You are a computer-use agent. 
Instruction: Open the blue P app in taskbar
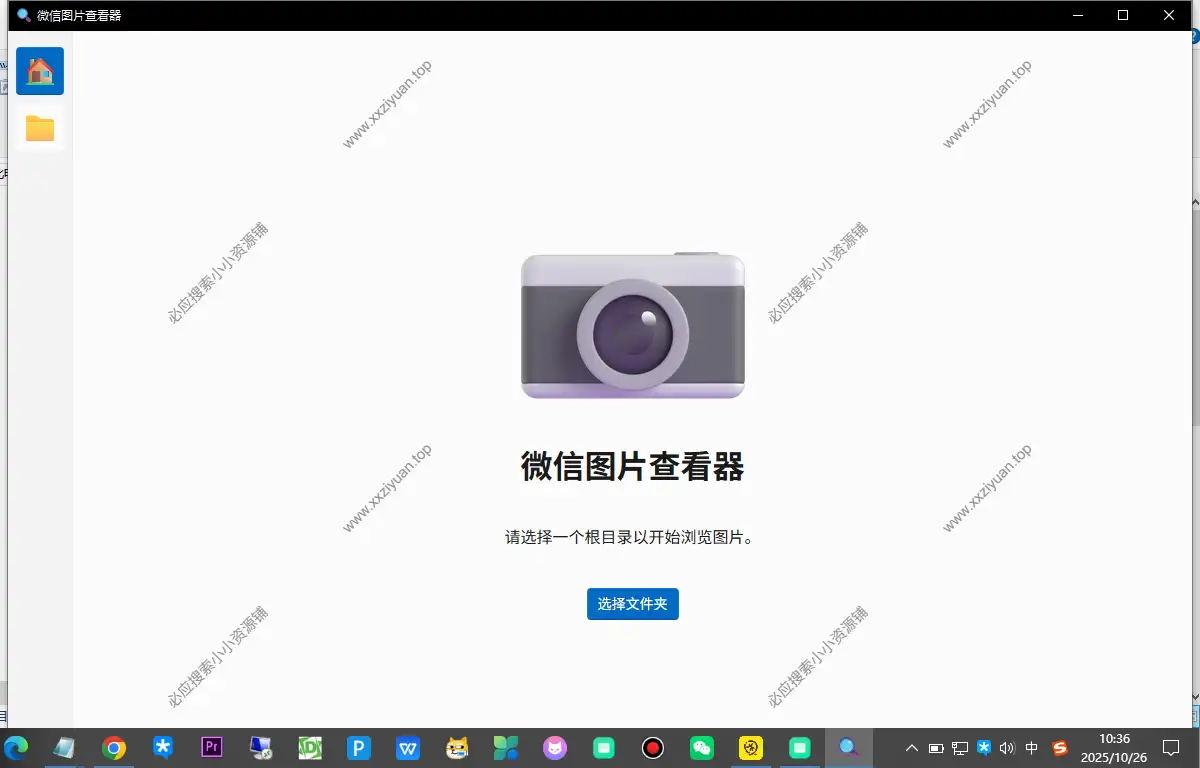click(x=359, y=748)
